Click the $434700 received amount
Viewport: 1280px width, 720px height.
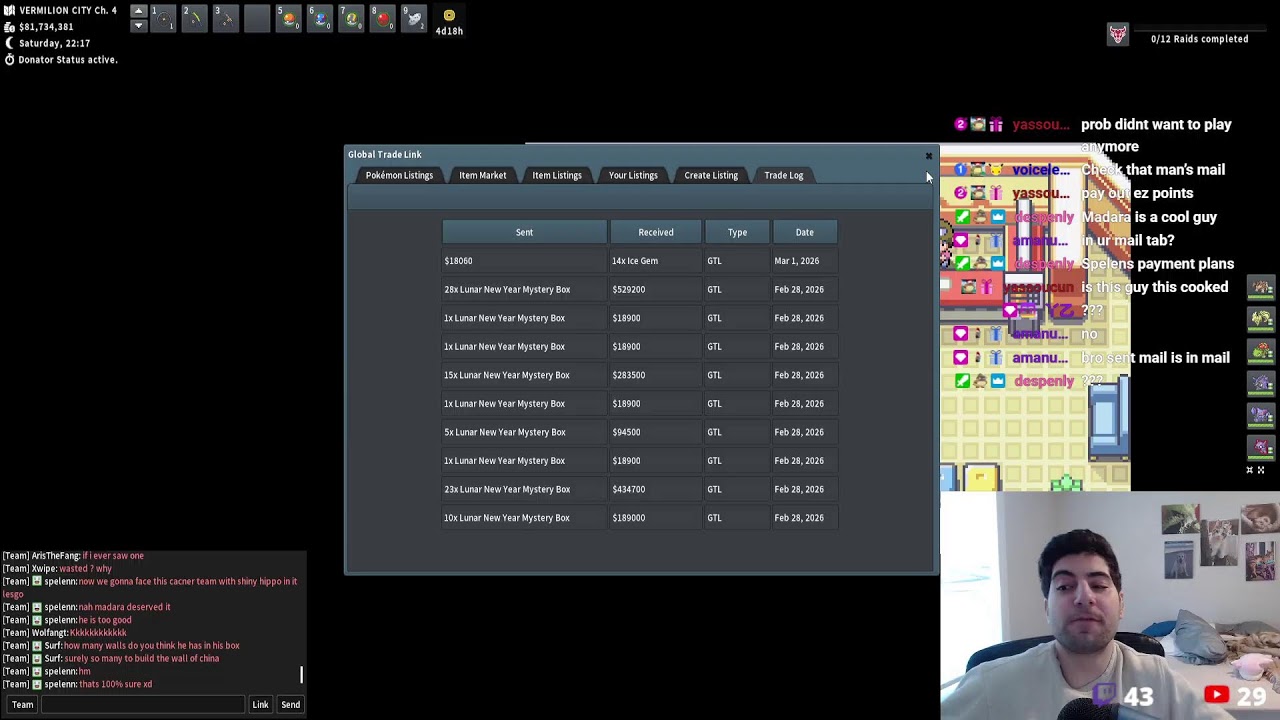click(629, 490)
